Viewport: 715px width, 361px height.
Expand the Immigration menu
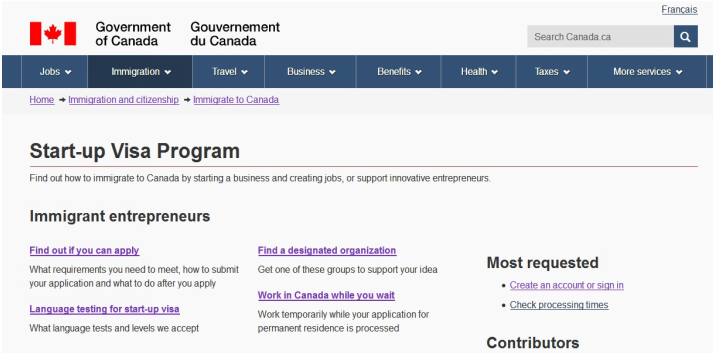coord(140,72)
